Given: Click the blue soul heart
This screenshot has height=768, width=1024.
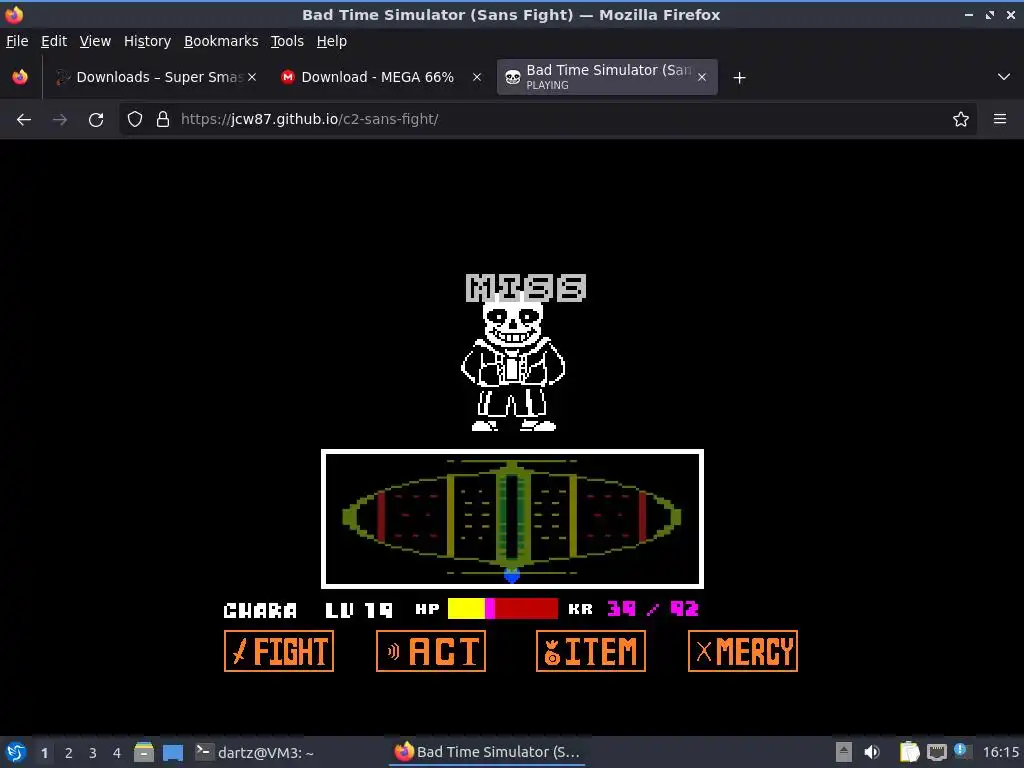Looking at the screenshot, I should pyautogui.click(x=512, y=575).
